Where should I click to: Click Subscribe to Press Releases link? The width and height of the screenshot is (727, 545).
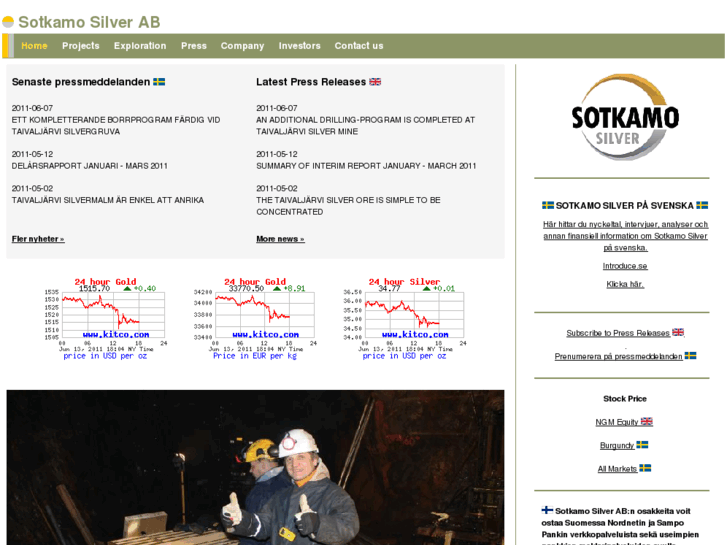pyautogui.click(x=618, y=333)
